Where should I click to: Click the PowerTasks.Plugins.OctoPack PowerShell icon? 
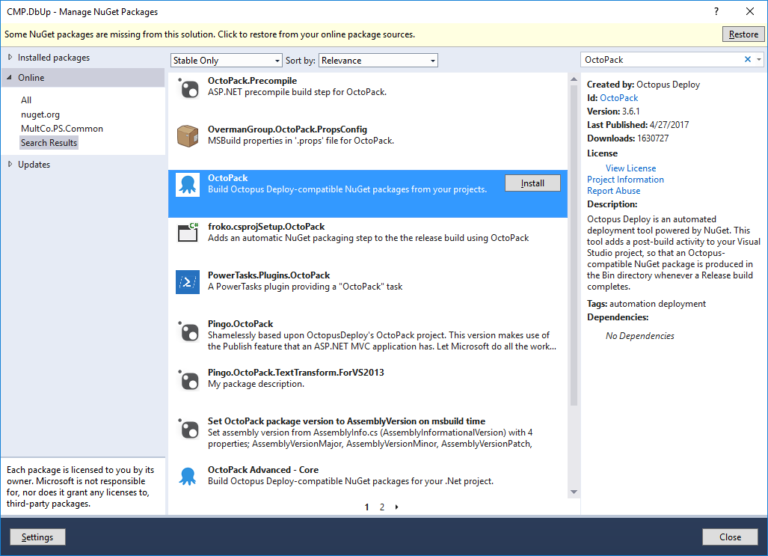(x=187, y=281)
